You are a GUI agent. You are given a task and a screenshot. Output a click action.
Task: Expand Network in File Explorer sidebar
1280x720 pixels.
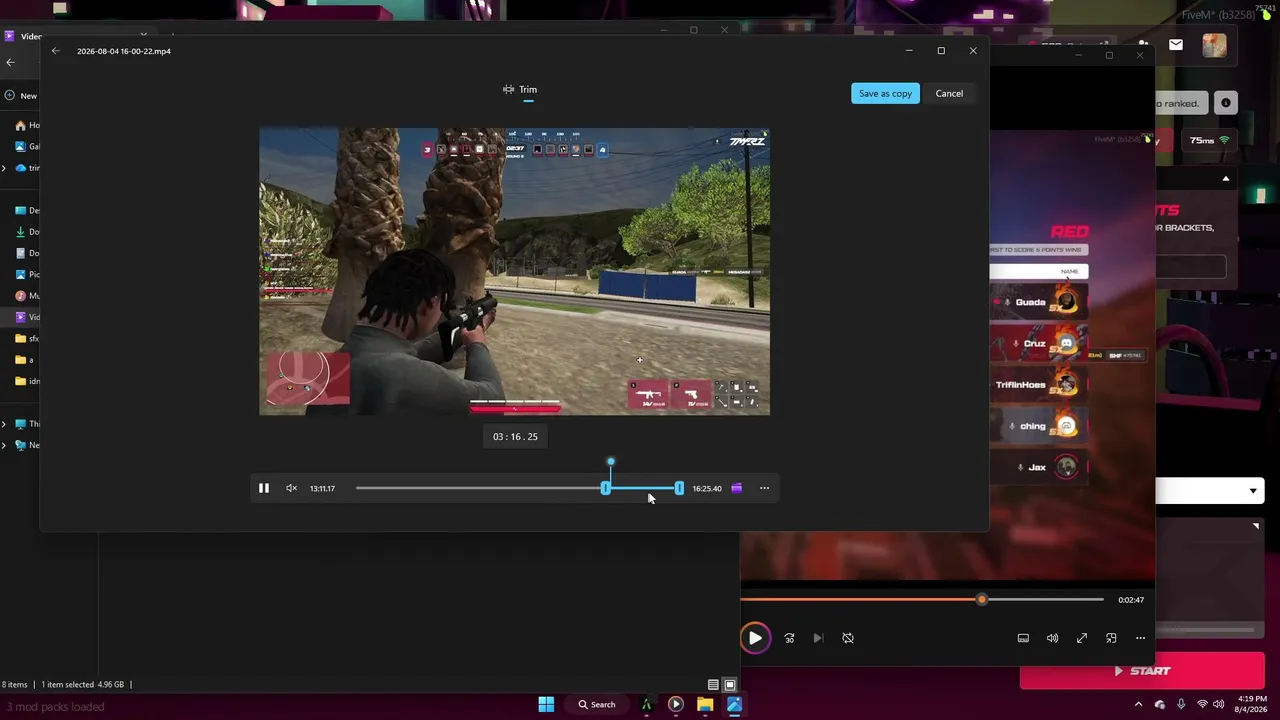[x=4, y=445]
